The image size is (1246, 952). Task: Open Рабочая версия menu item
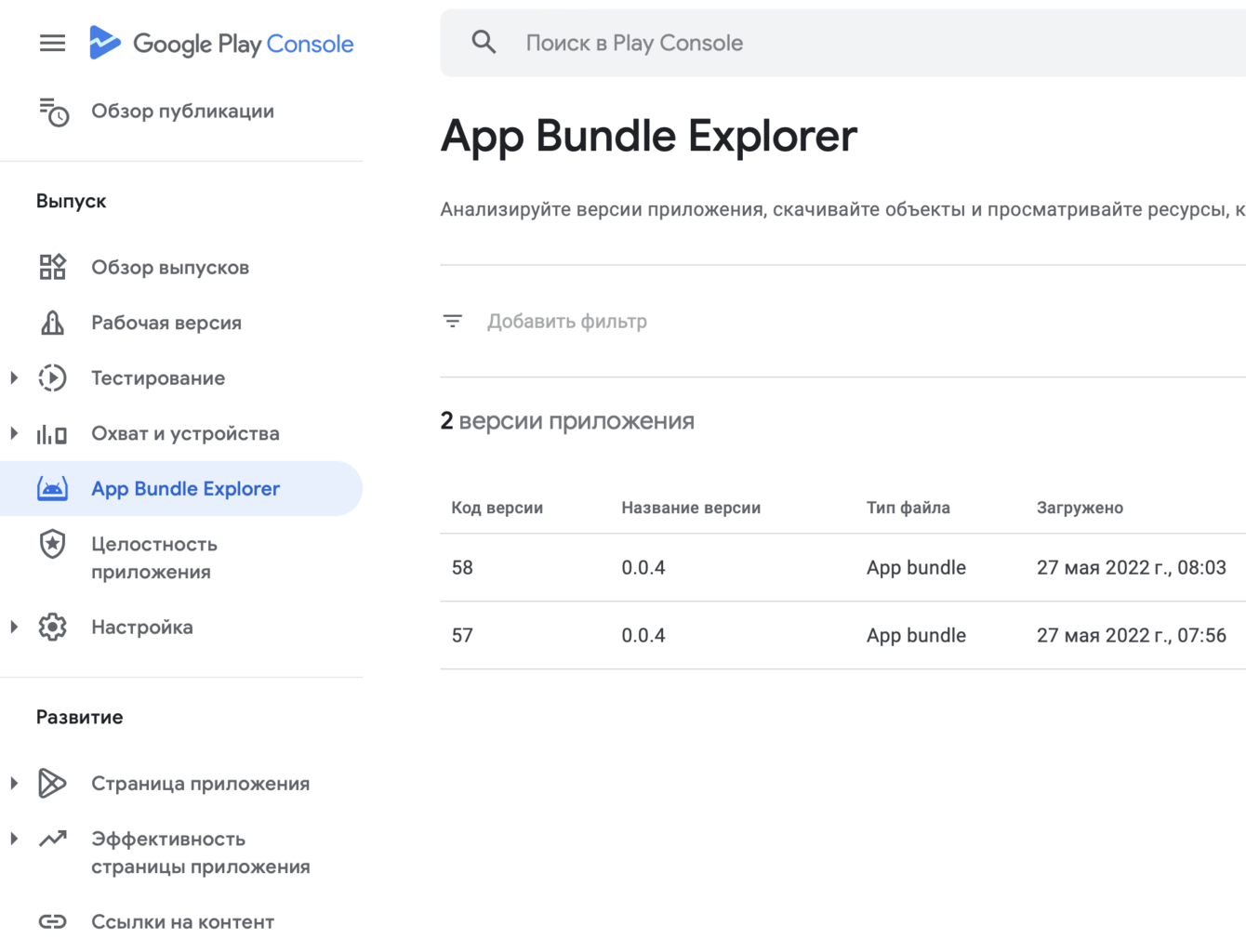(166, 323)
